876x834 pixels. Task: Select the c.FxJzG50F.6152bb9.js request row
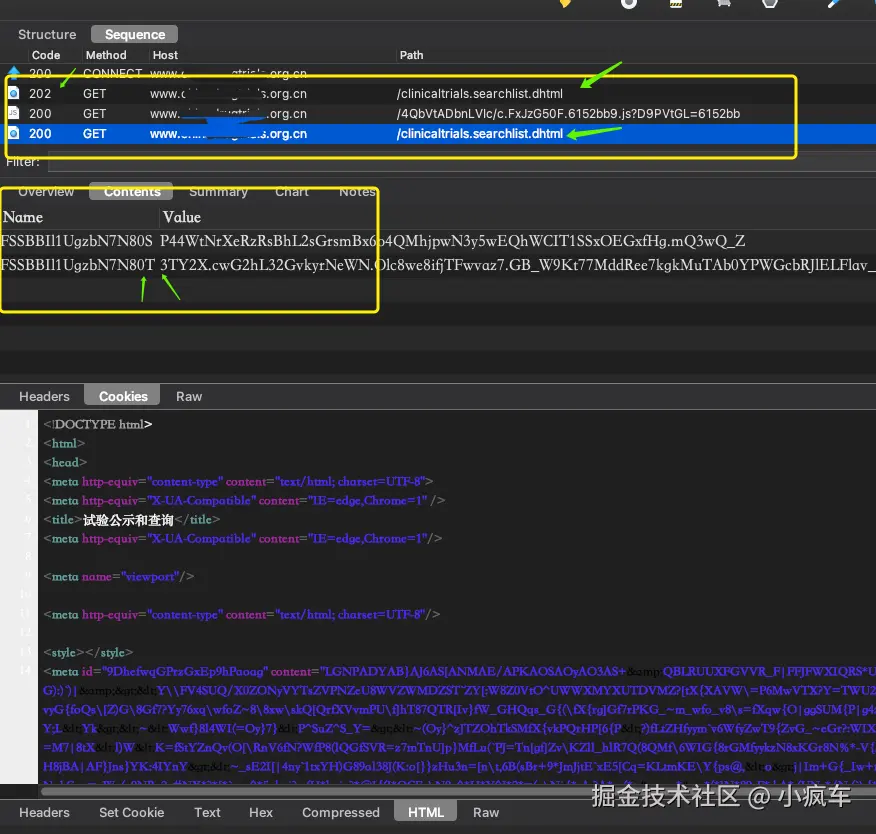(x=567, y=113)
